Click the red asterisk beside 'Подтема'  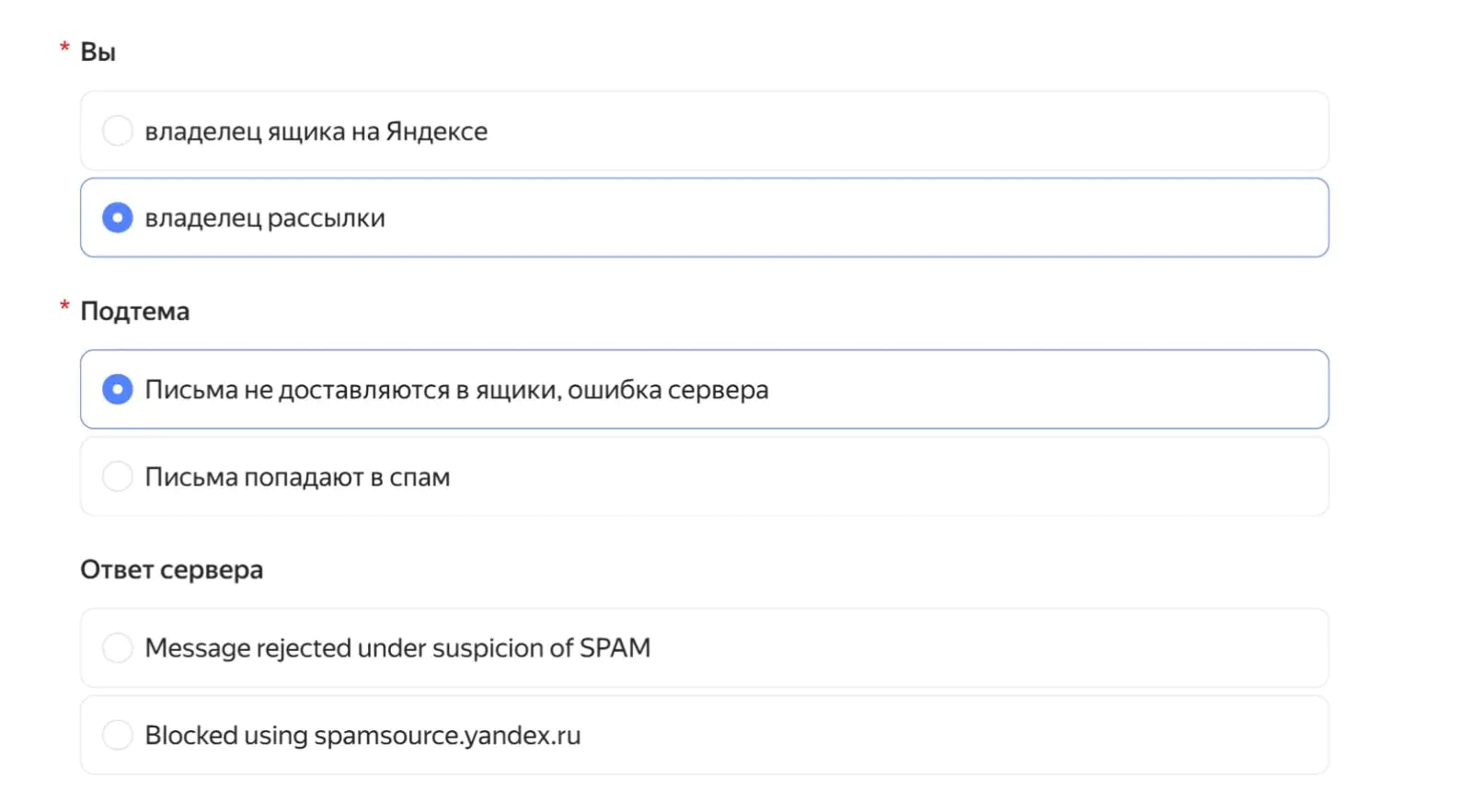[64, 305]
